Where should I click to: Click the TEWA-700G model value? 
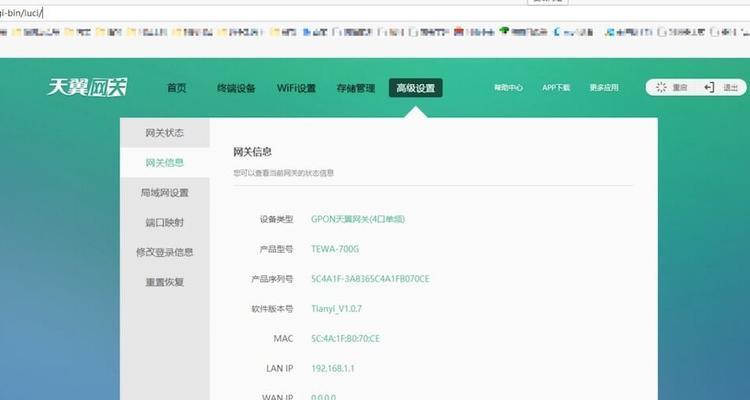pos(335,249)
